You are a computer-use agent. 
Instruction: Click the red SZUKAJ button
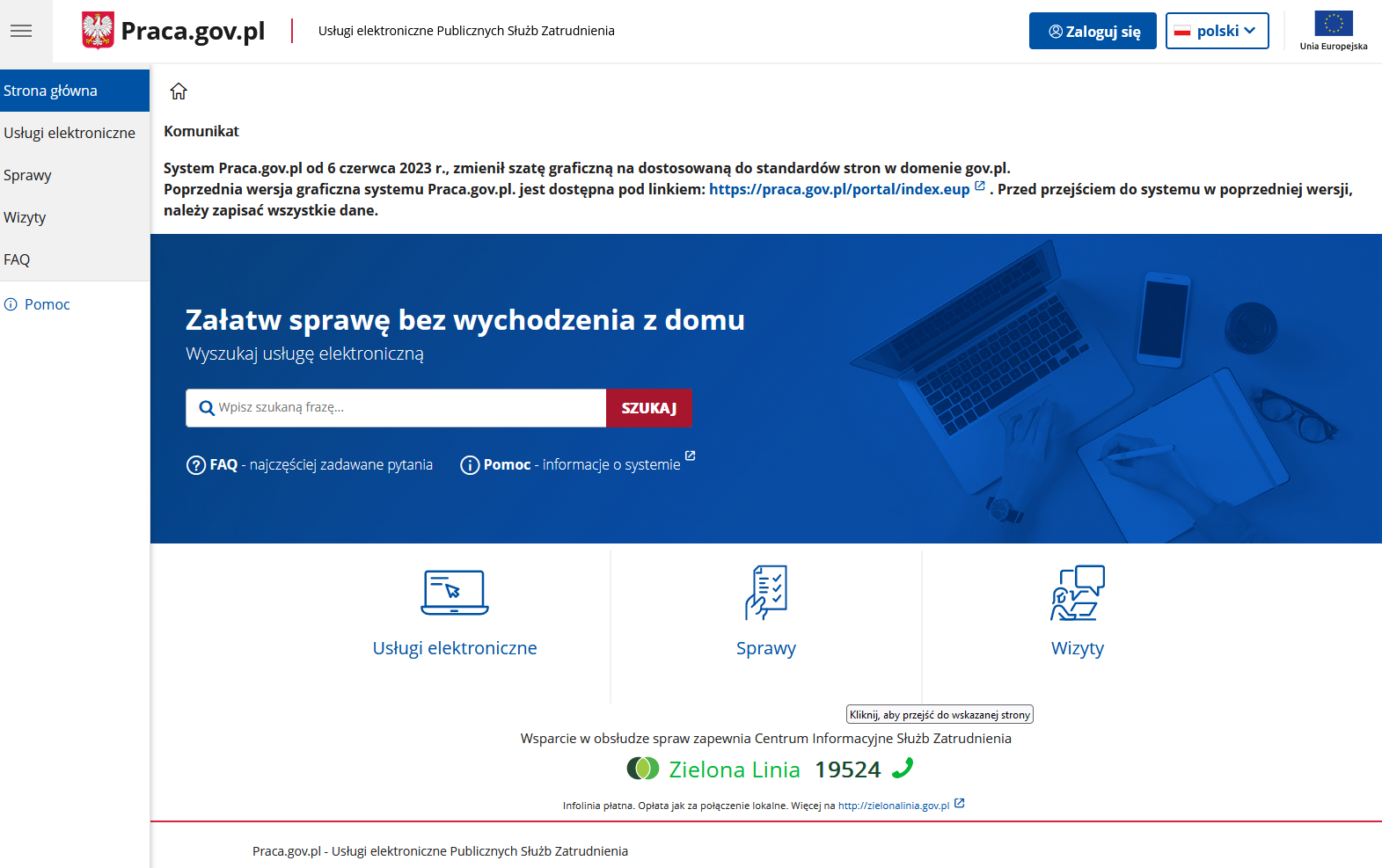649,408
